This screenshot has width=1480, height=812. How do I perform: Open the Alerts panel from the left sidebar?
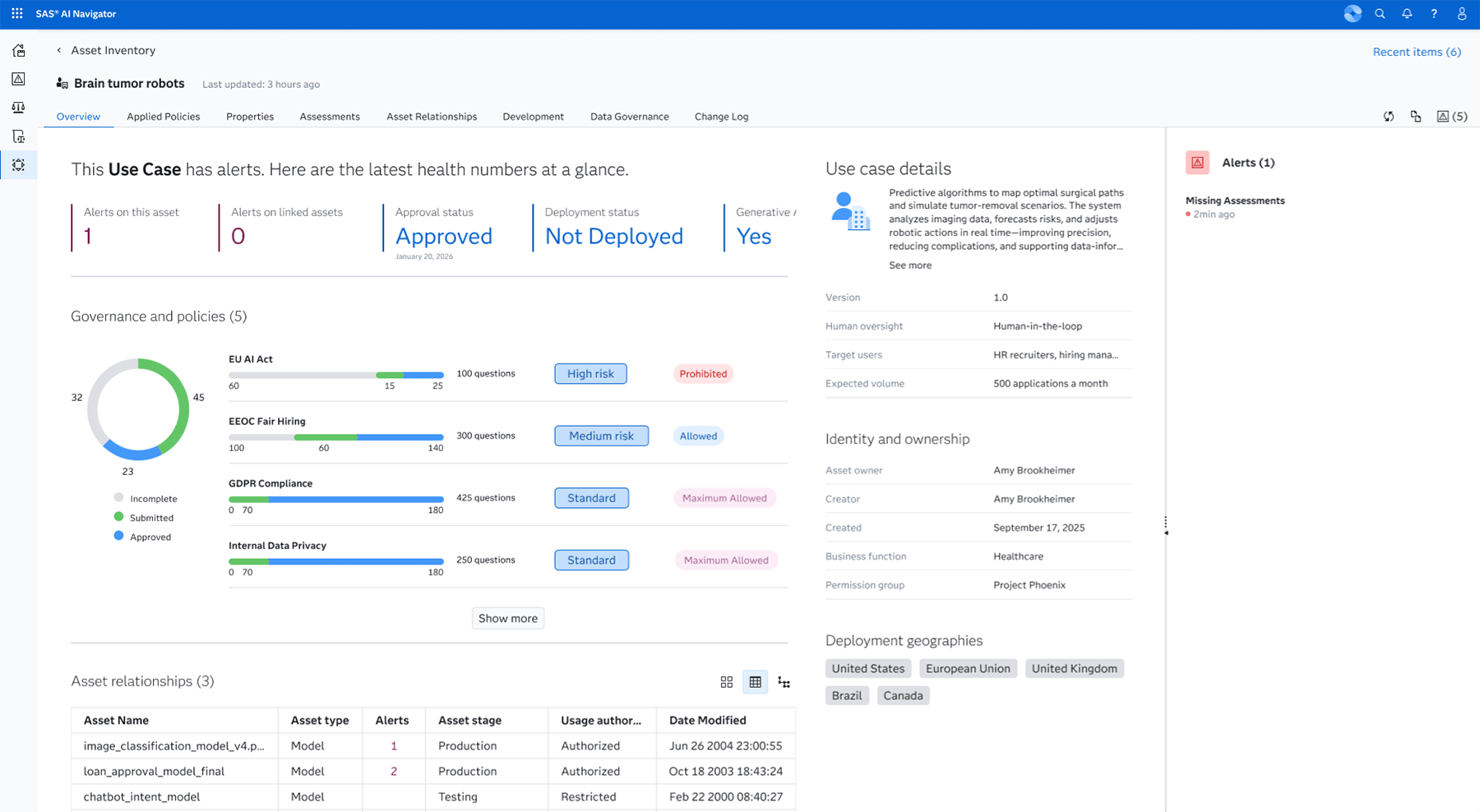pyautogui.click(x=18, y=79)
